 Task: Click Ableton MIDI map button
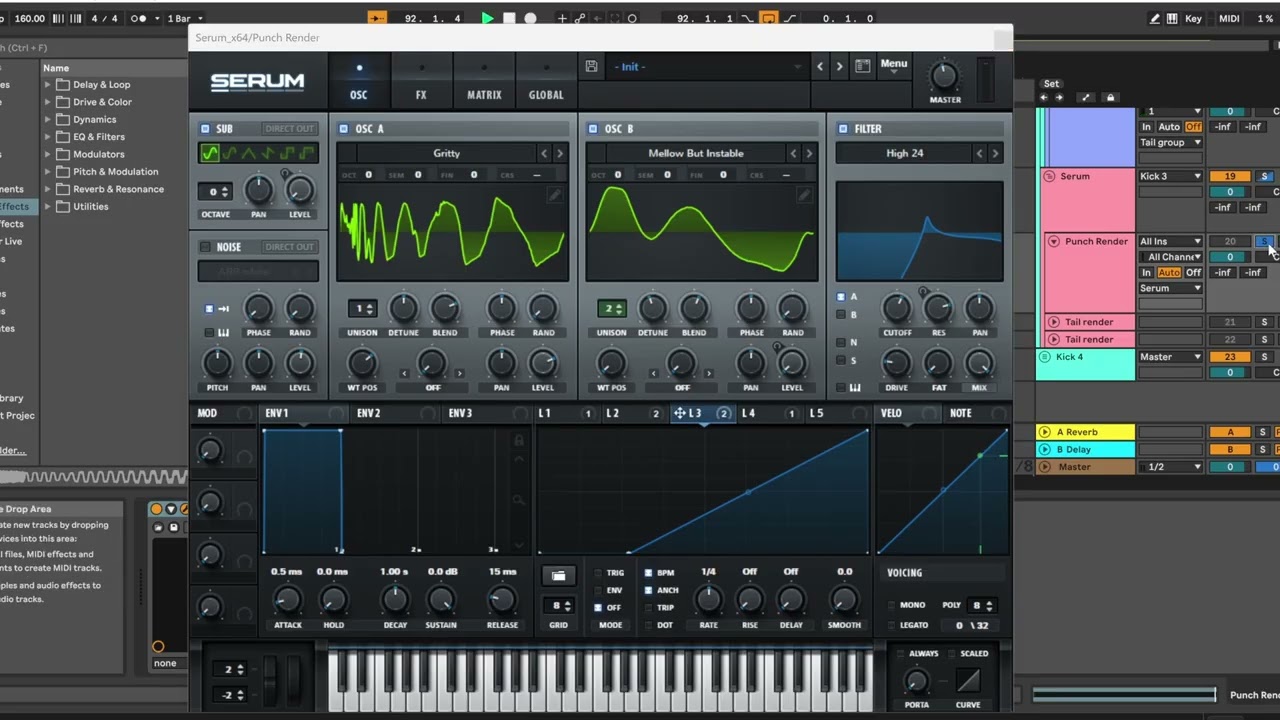[1229, 18]
